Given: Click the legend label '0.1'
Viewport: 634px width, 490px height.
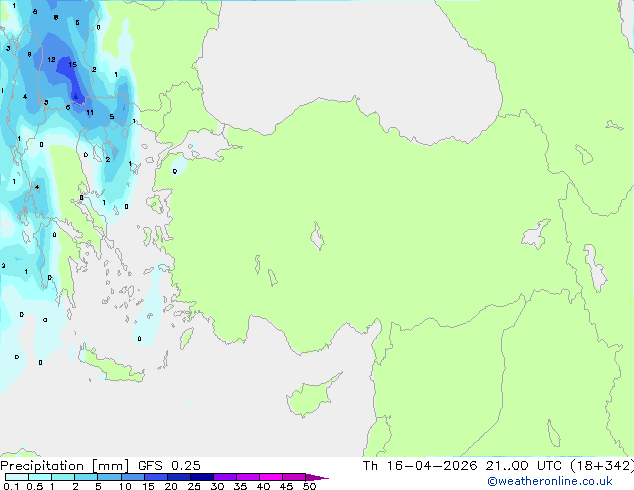Looking at the screenshot, I should point(11,486).
